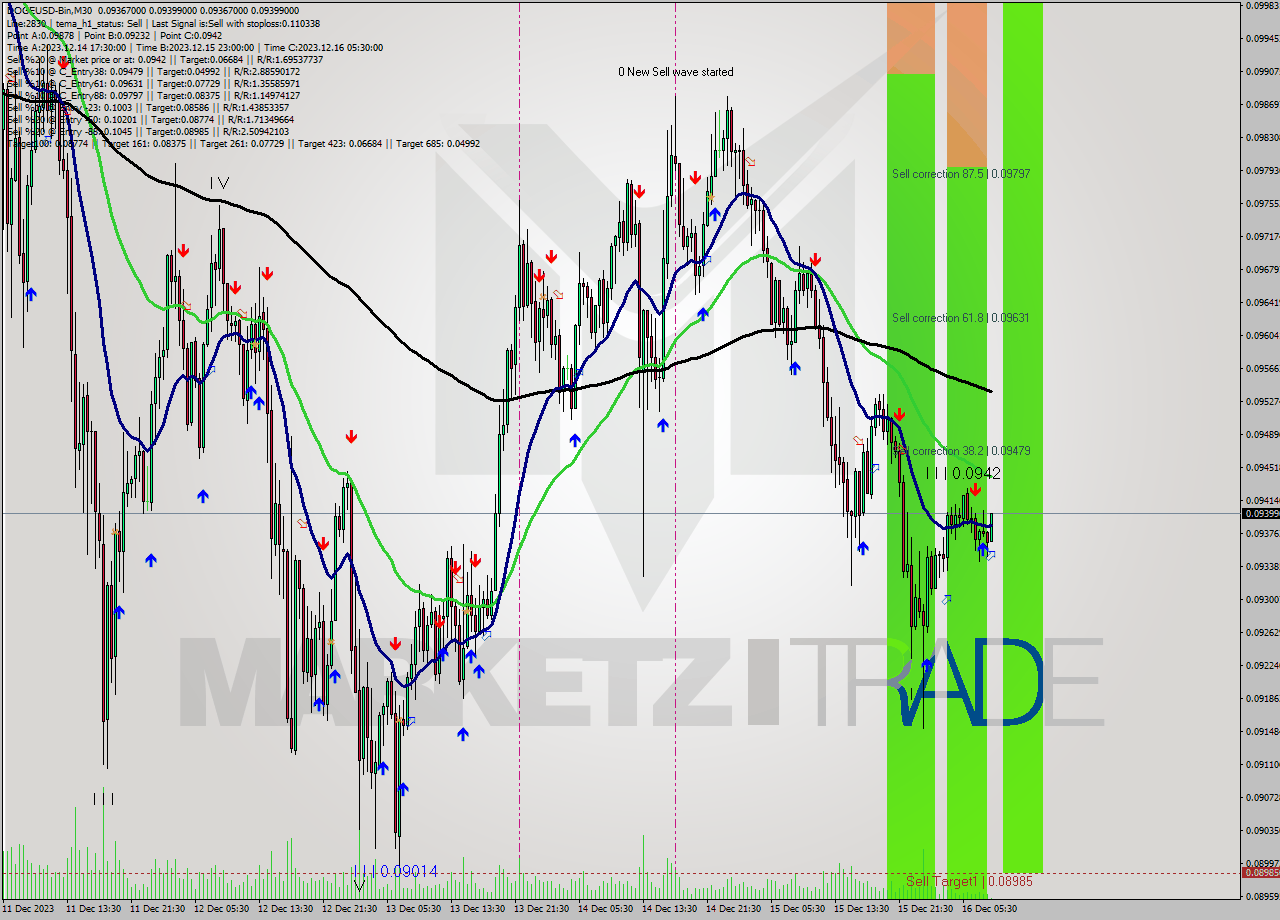Click the 'Sell Target1 | 0.08985' label
The height and width of the screenshot is (920, 1280).
tap(969, 881)
